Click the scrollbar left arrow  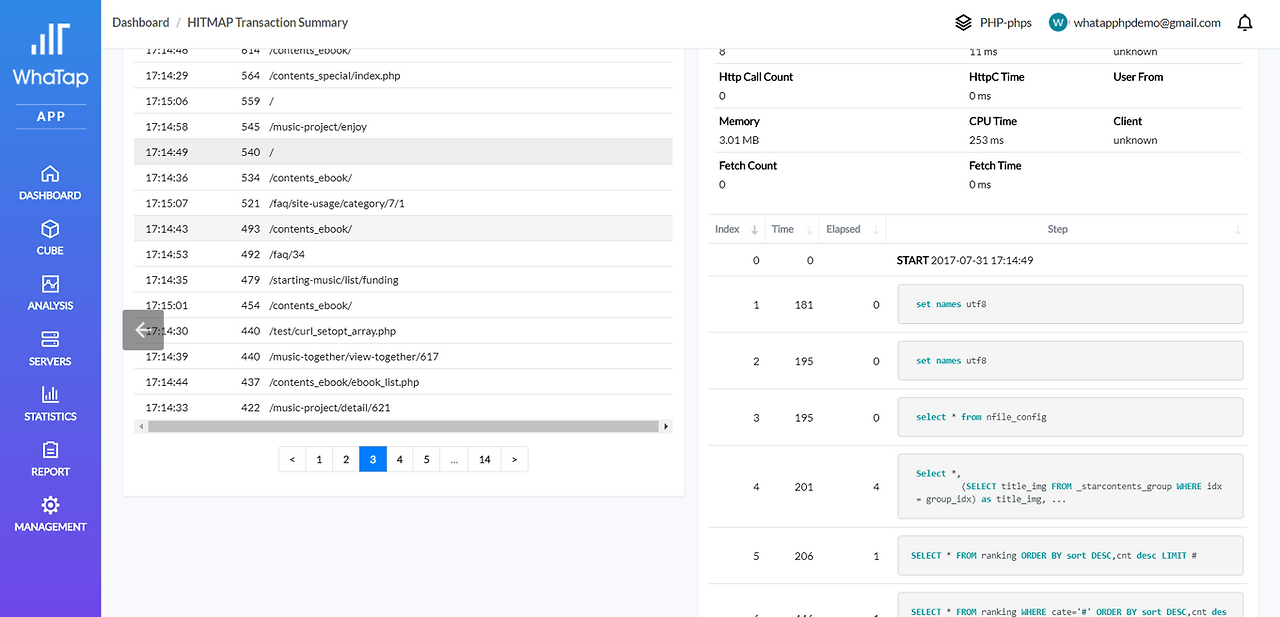click(x=140, y=426)
